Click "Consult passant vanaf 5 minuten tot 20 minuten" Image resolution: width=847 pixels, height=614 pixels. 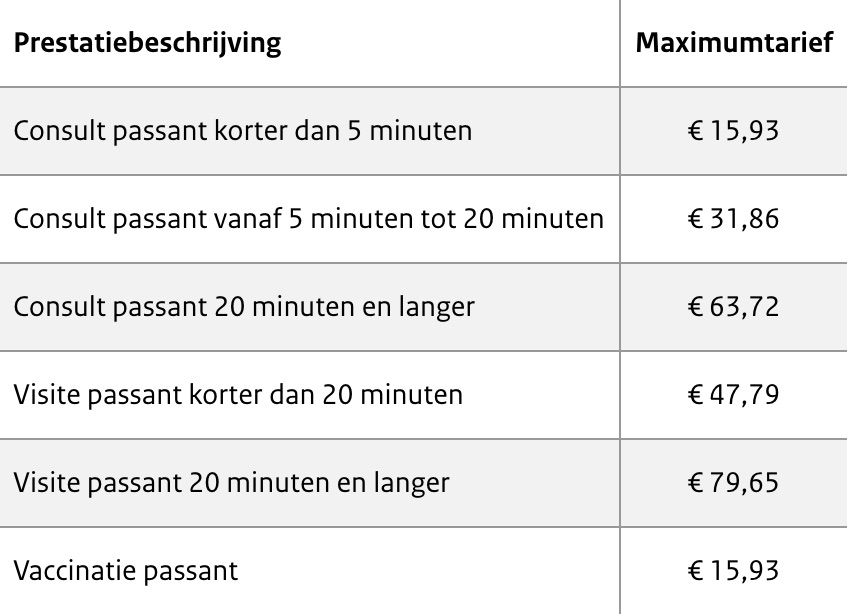click(x=308, y=219)
